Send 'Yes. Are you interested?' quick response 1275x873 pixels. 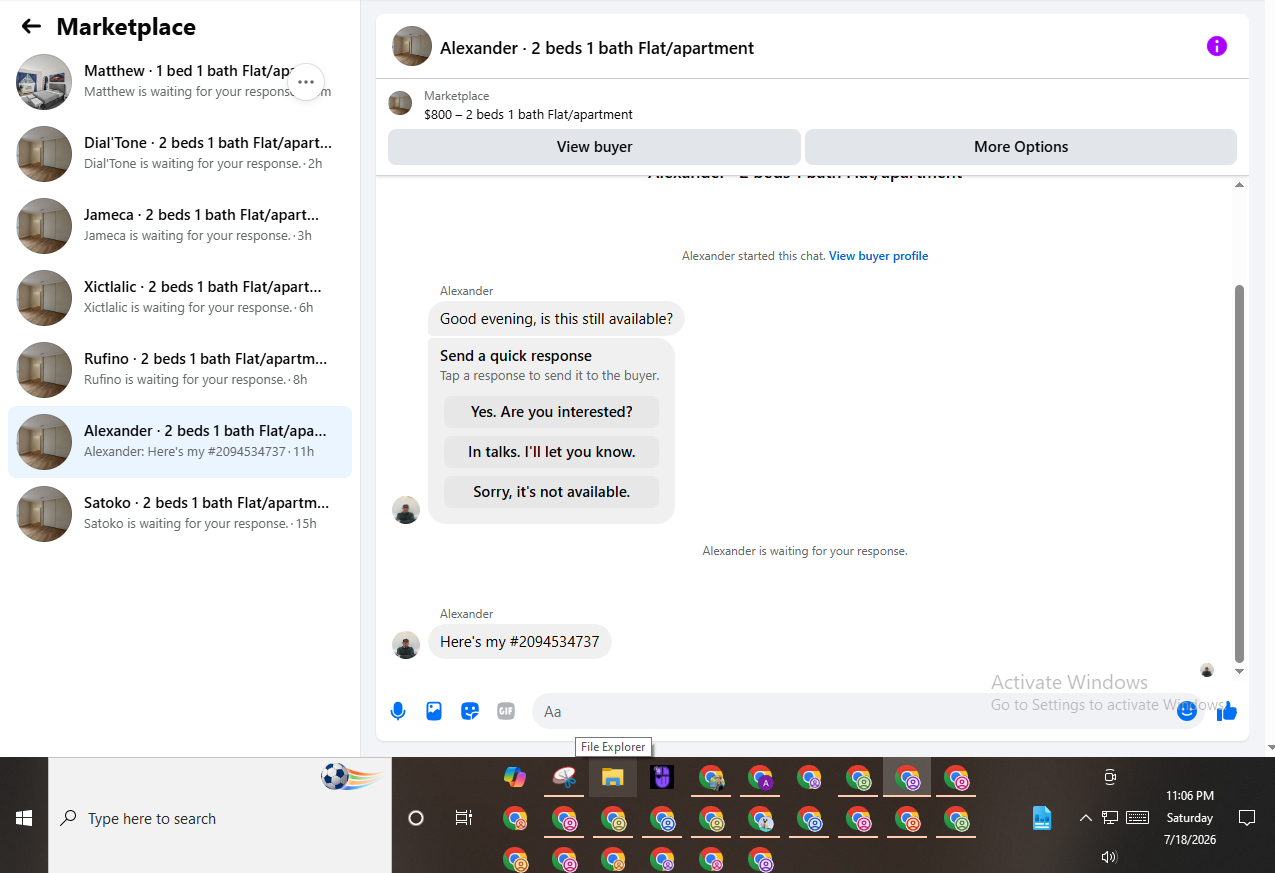(x=552, y=412)
